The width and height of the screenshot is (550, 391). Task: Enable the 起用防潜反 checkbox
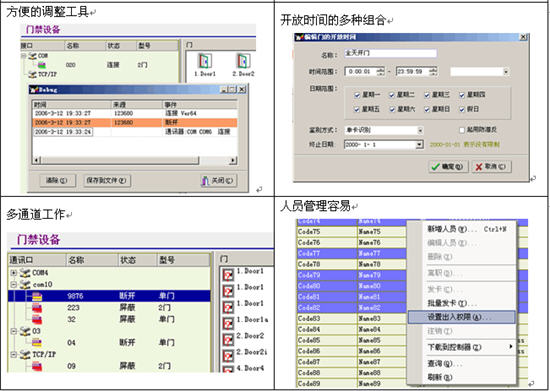click(462, 130)
